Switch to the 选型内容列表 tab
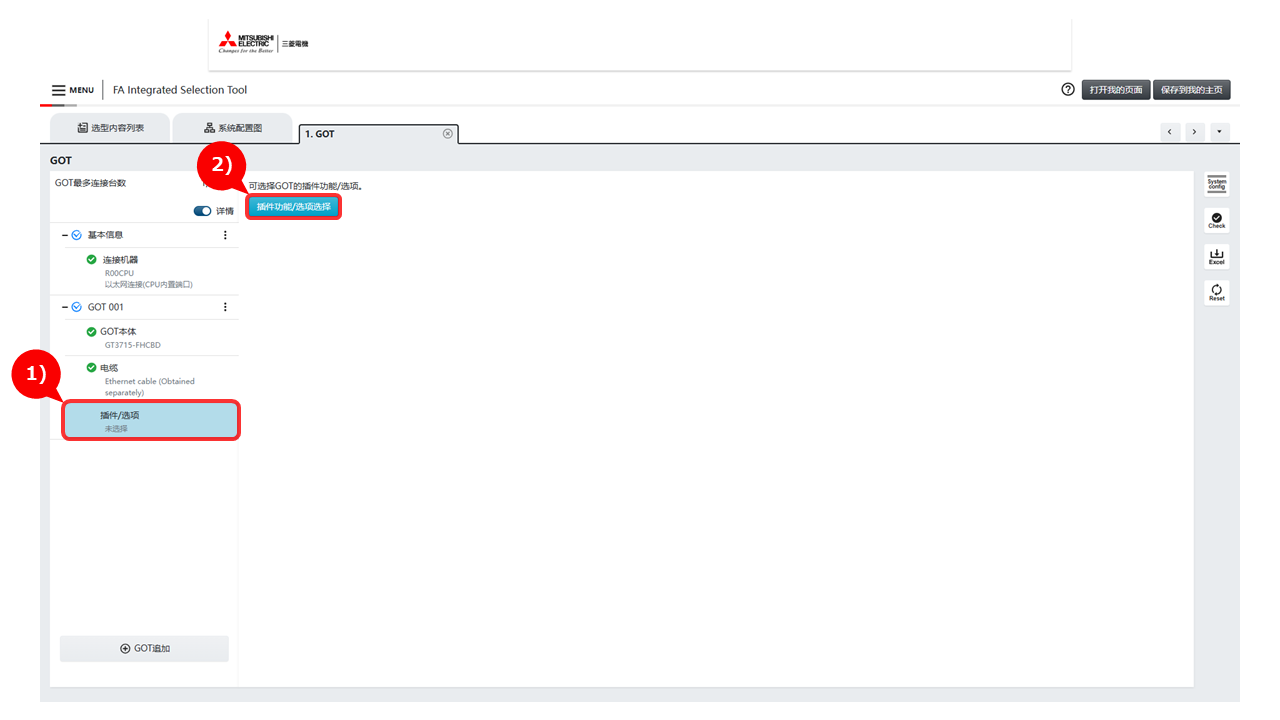 (x=110, y=128)
